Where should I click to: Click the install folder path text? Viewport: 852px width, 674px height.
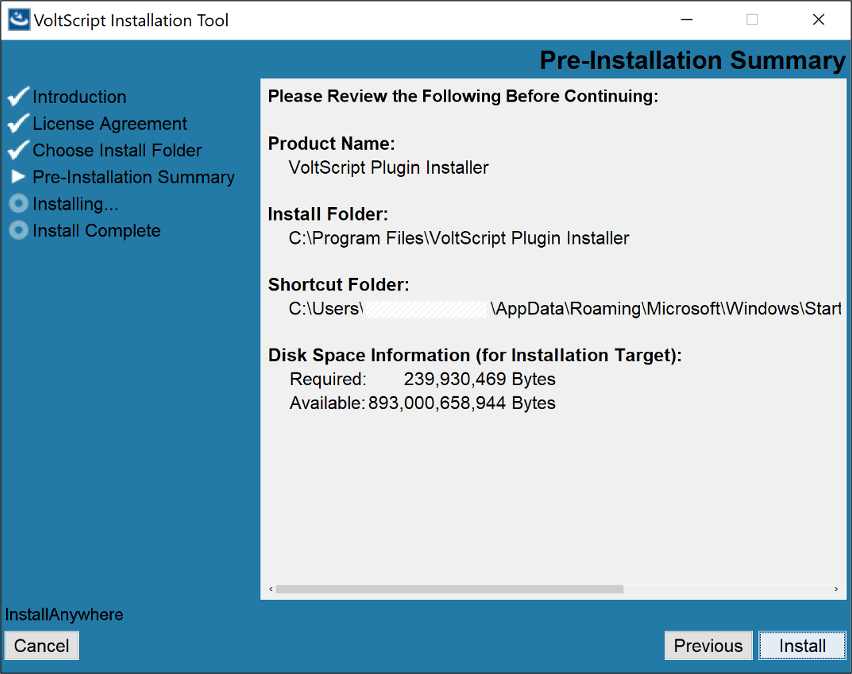click(x=459, y=238)
